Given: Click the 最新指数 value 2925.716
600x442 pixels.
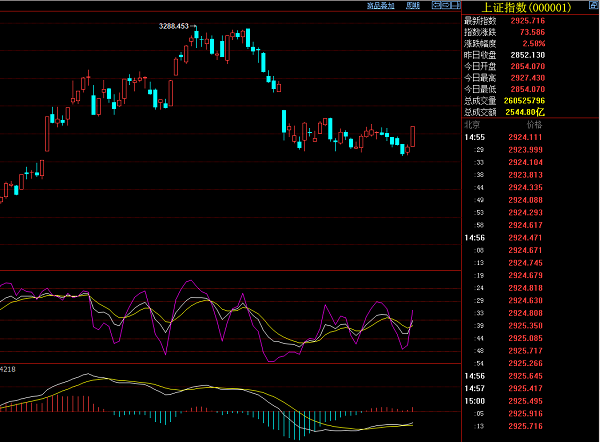Looking at the screenshot, I should click(x=528, y=21).
